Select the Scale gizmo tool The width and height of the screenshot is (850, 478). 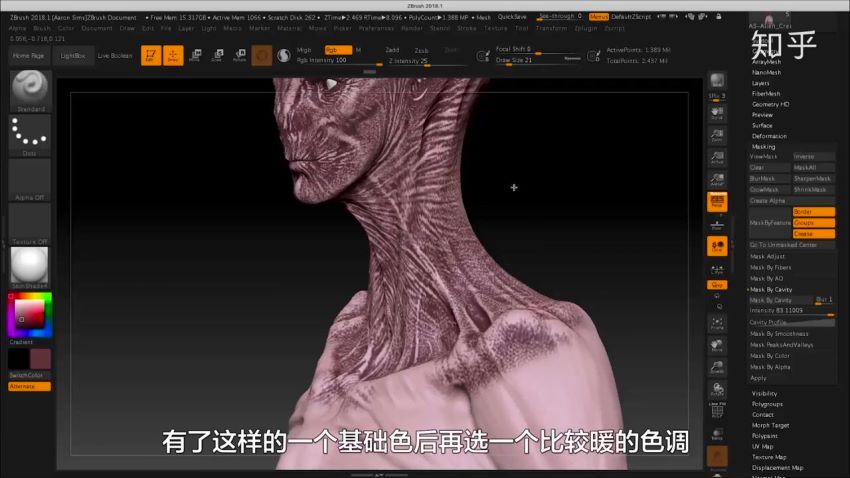pos(217,55)
